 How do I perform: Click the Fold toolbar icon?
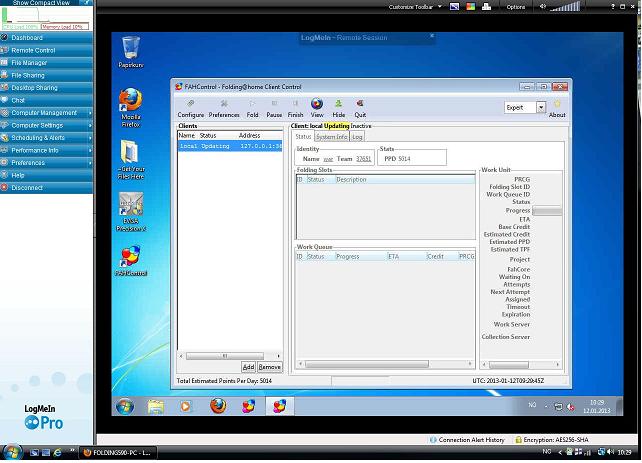(252, 108)
